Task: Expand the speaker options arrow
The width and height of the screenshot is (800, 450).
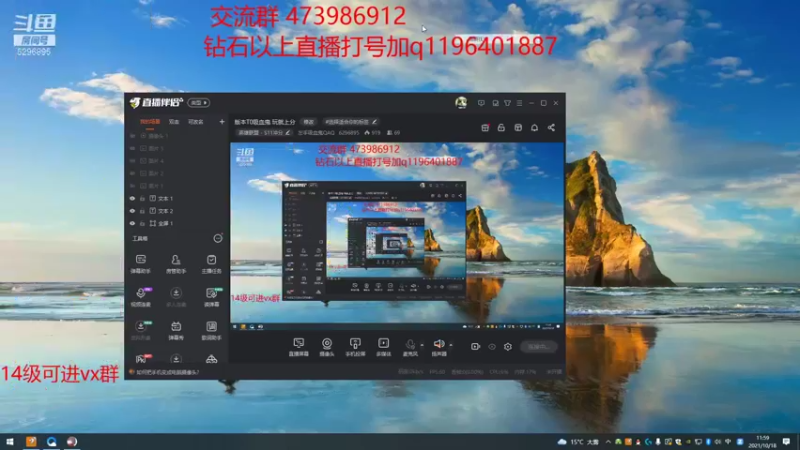Action: [x=451, y=345]
